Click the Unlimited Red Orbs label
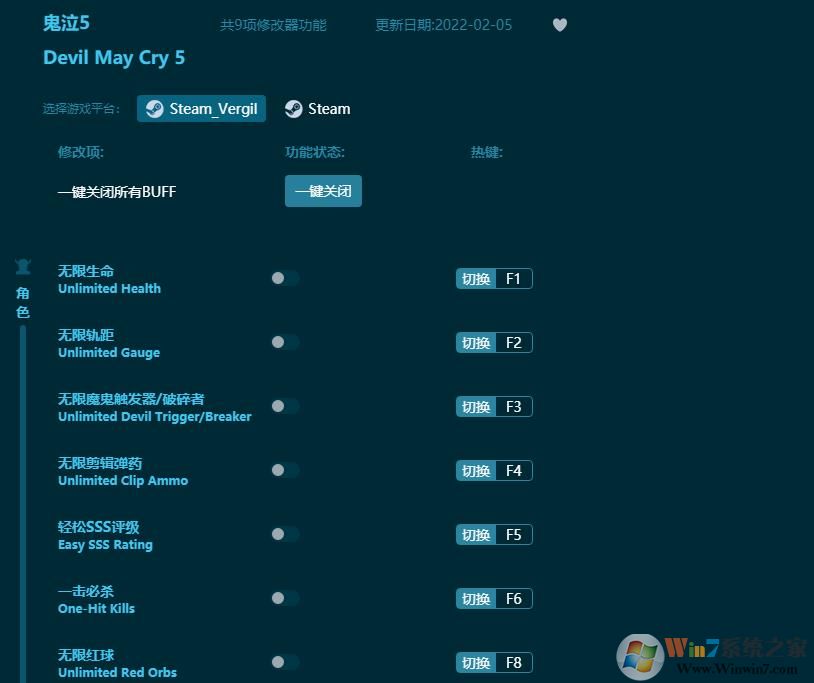The width and height of the screenshot is (814, 683). pyautogui.click(x=117, y=673)
